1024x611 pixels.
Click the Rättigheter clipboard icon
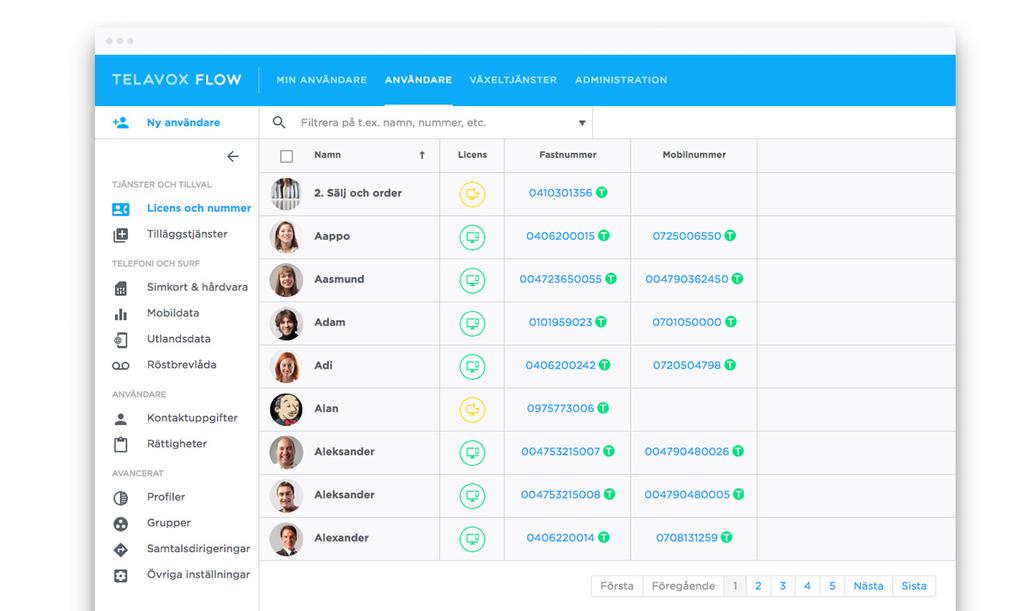(x=121, y=445)
